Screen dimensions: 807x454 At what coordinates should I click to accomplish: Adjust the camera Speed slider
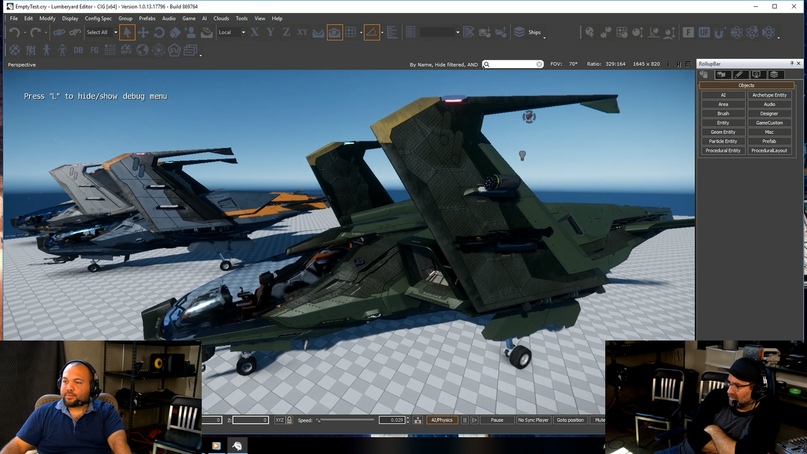point(345,420)
